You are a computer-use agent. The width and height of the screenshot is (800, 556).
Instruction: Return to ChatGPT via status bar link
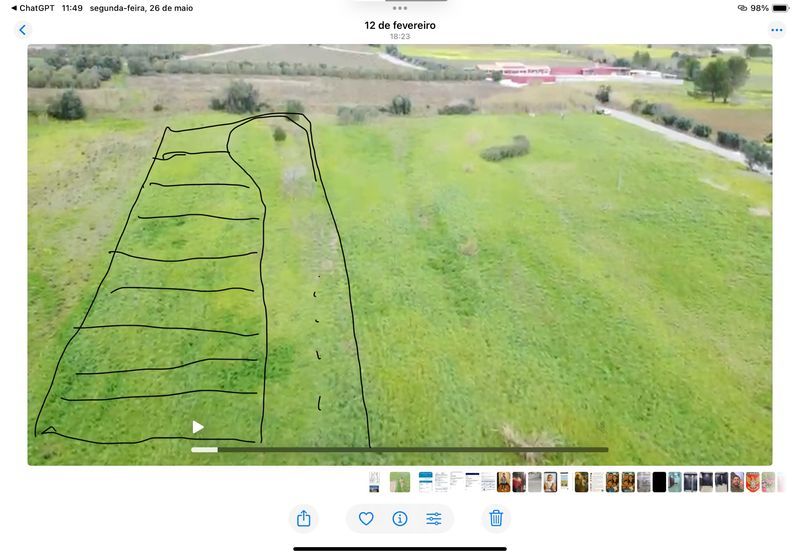[x=33, y=8]
